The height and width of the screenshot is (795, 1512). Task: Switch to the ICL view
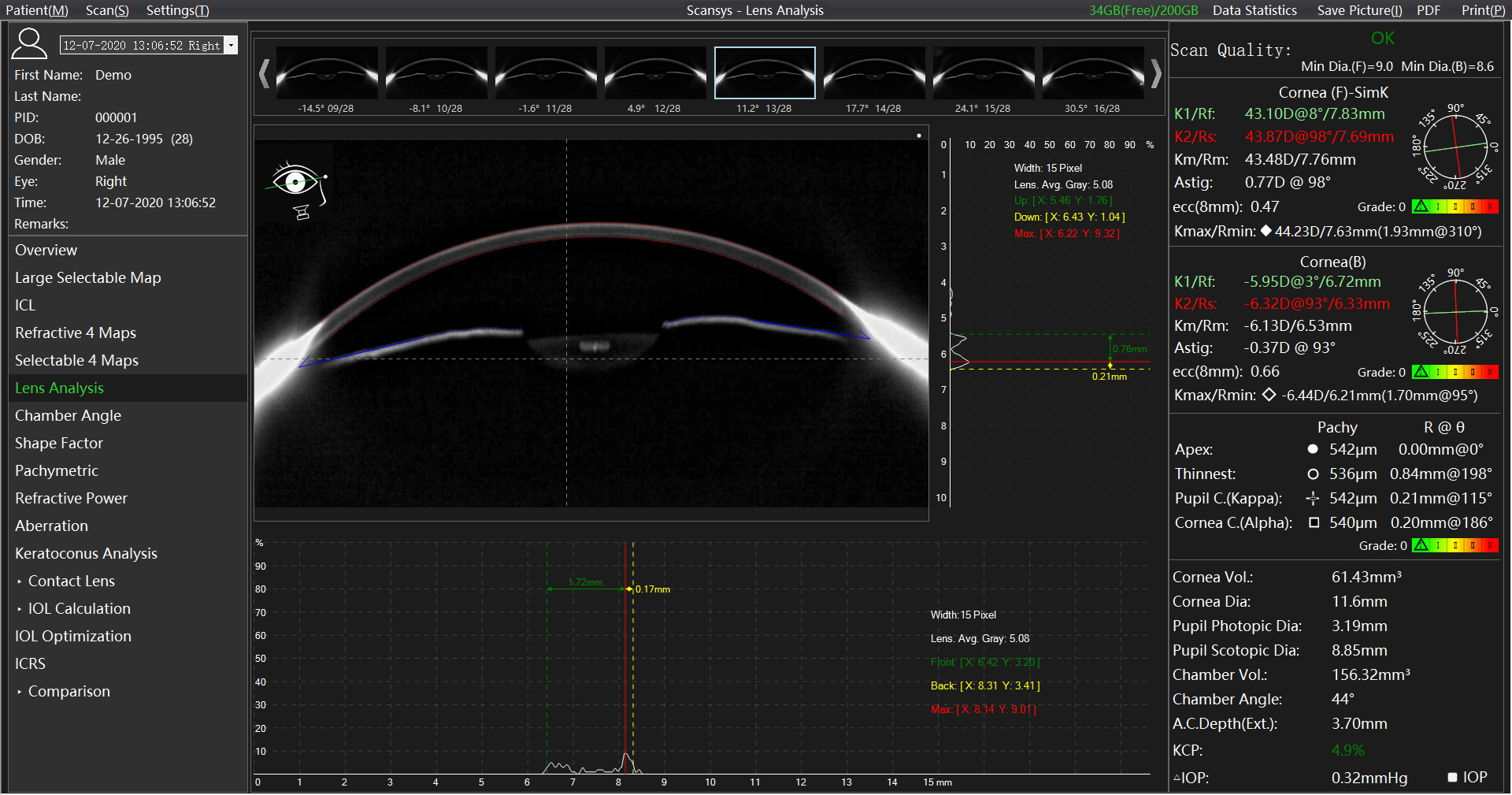tap(128, 305)
